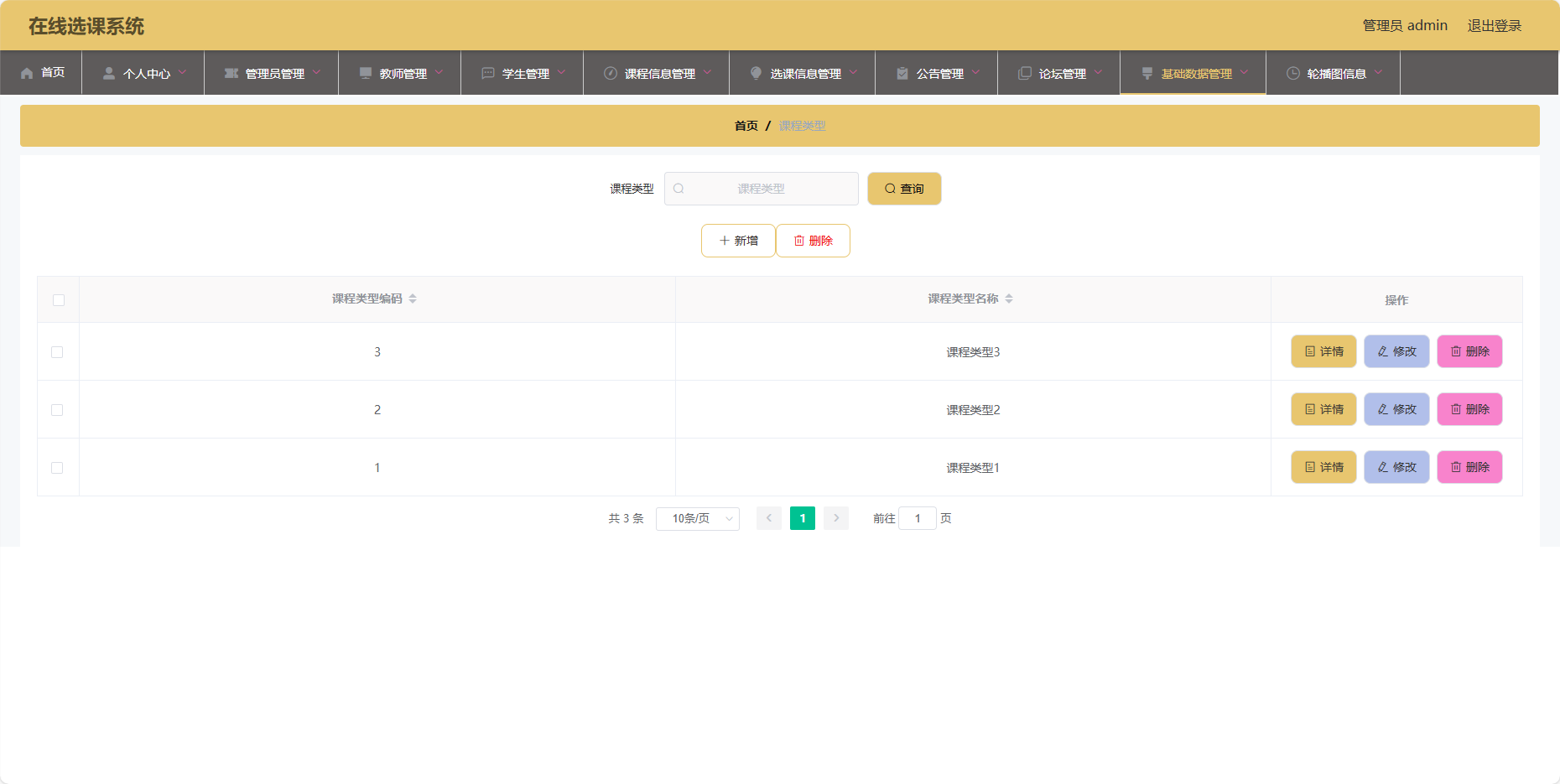View 详情 for 课程类型2
The image size is (1560, 784).
coord(1323,409)
